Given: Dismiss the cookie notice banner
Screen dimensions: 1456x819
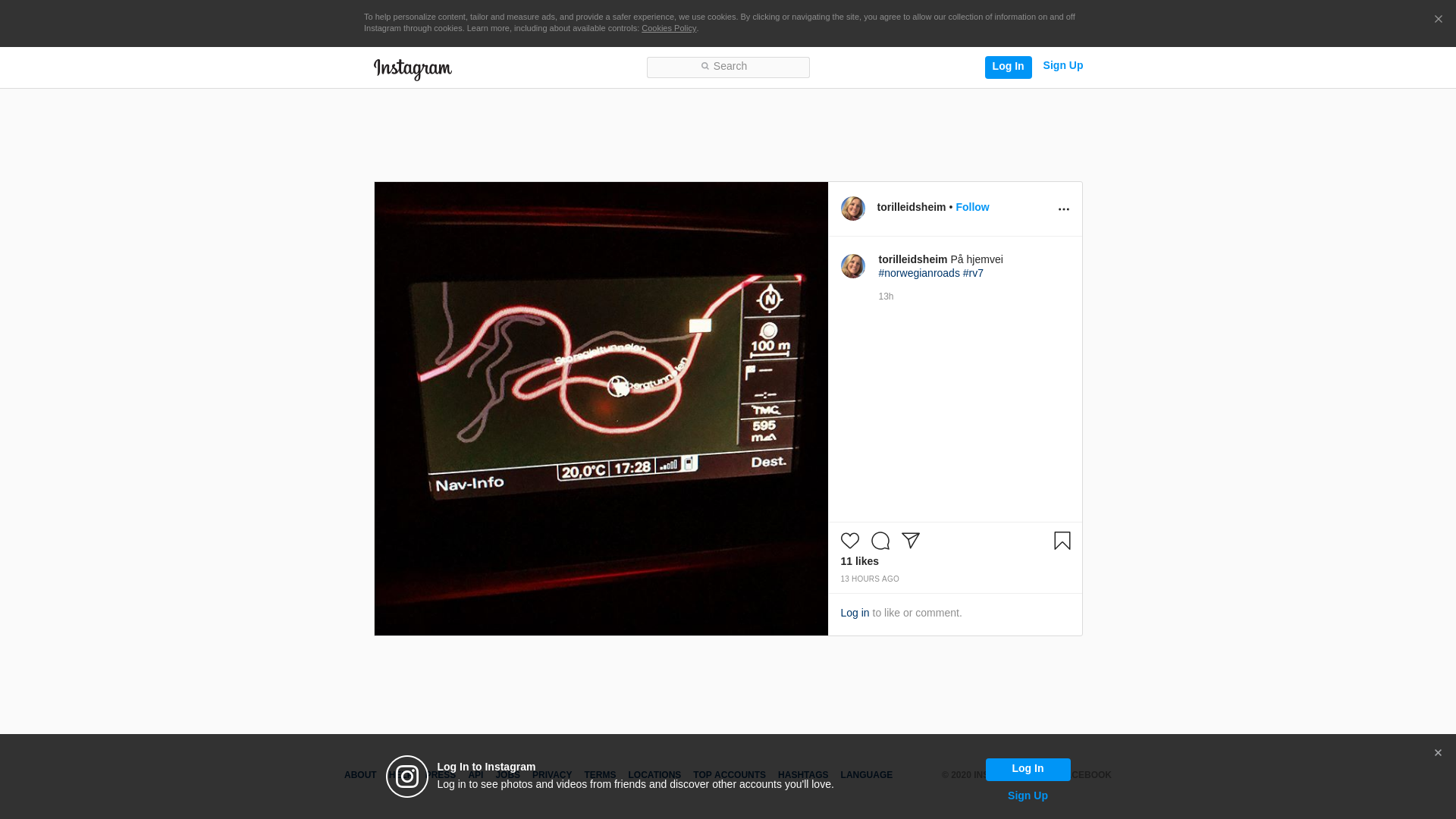Looking at the screenshot, I should coord(1438,20).
